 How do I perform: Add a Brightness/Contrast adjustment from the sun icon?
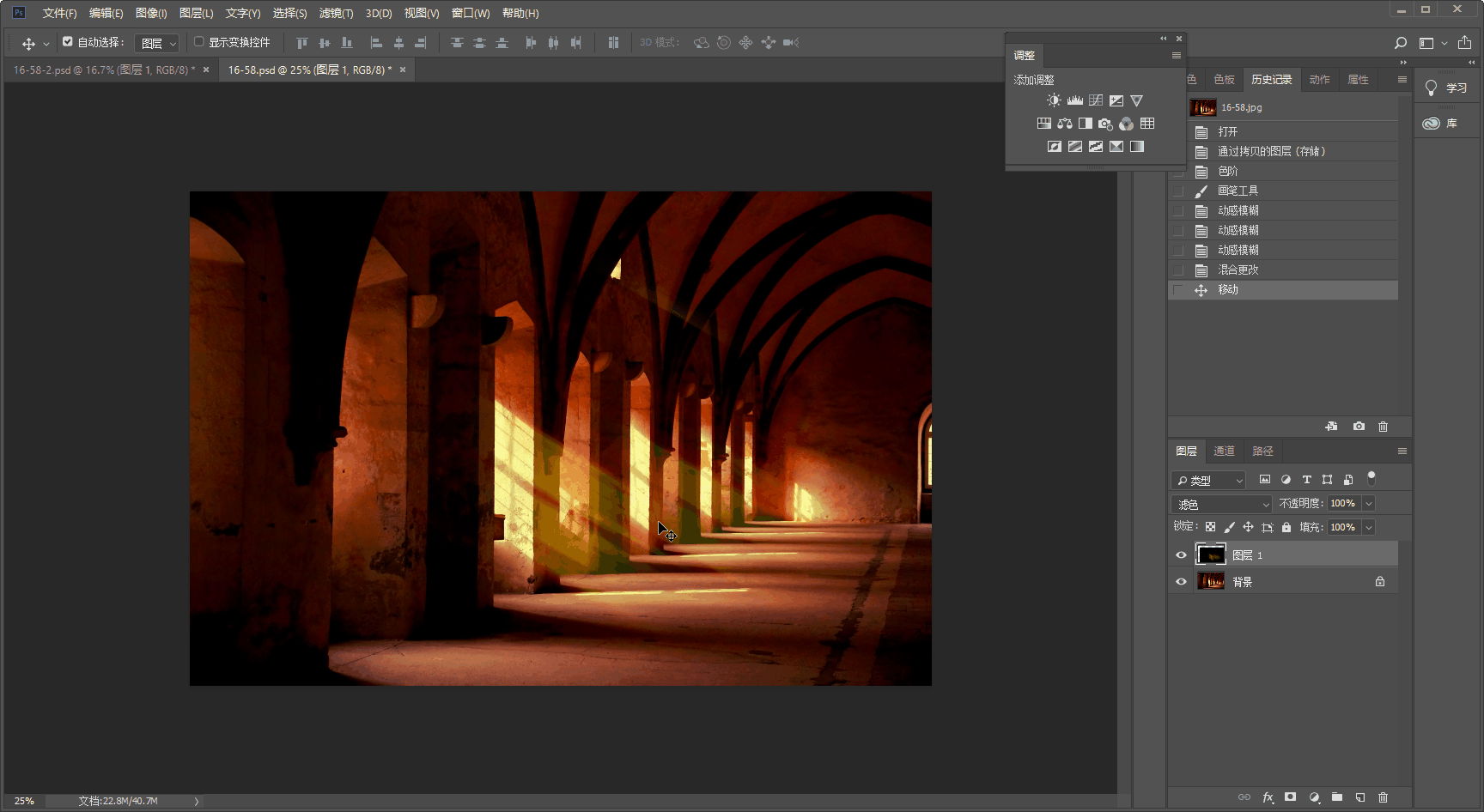(1054, 100)
